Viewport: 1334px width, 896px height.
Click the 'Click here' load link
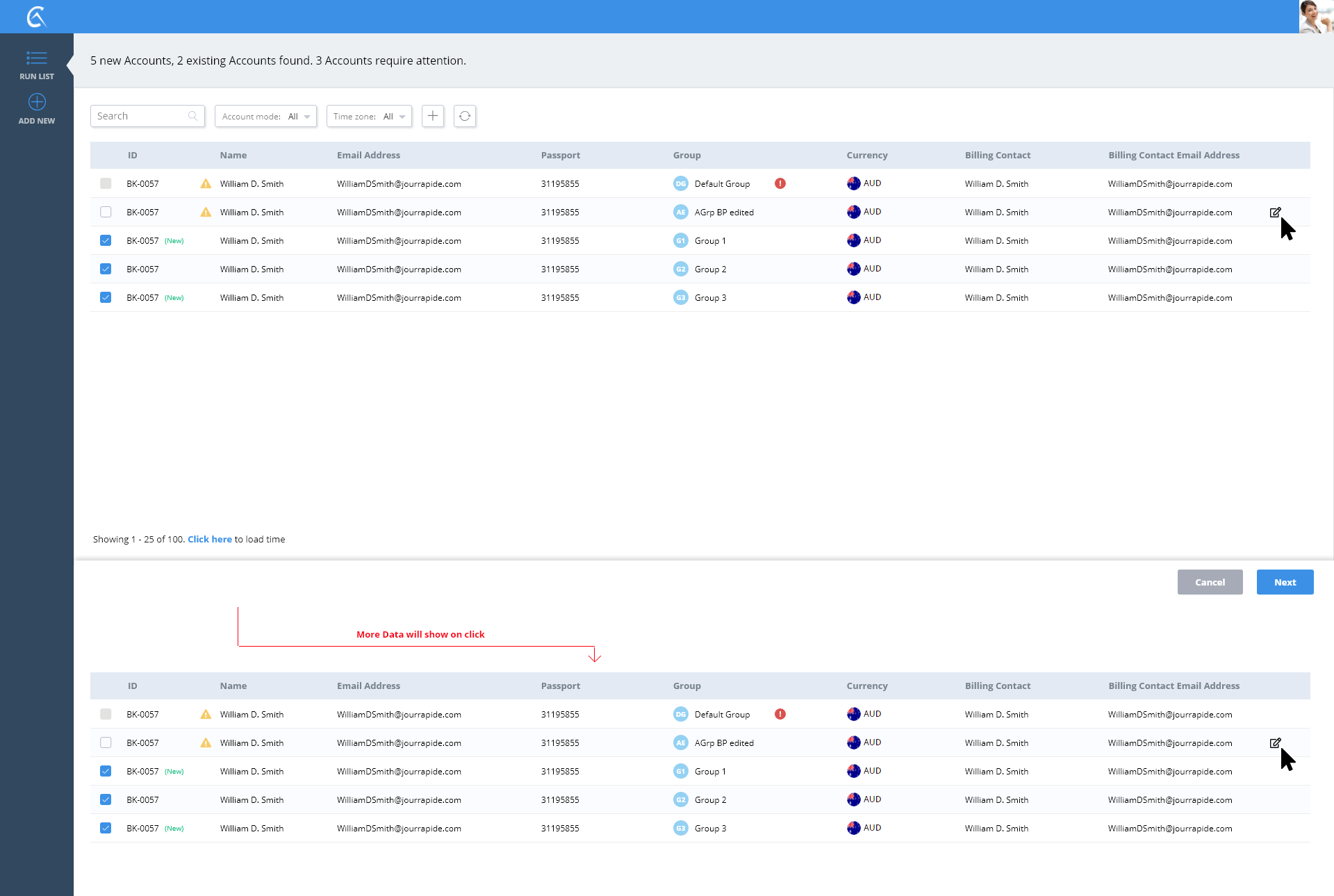(210, 539)
